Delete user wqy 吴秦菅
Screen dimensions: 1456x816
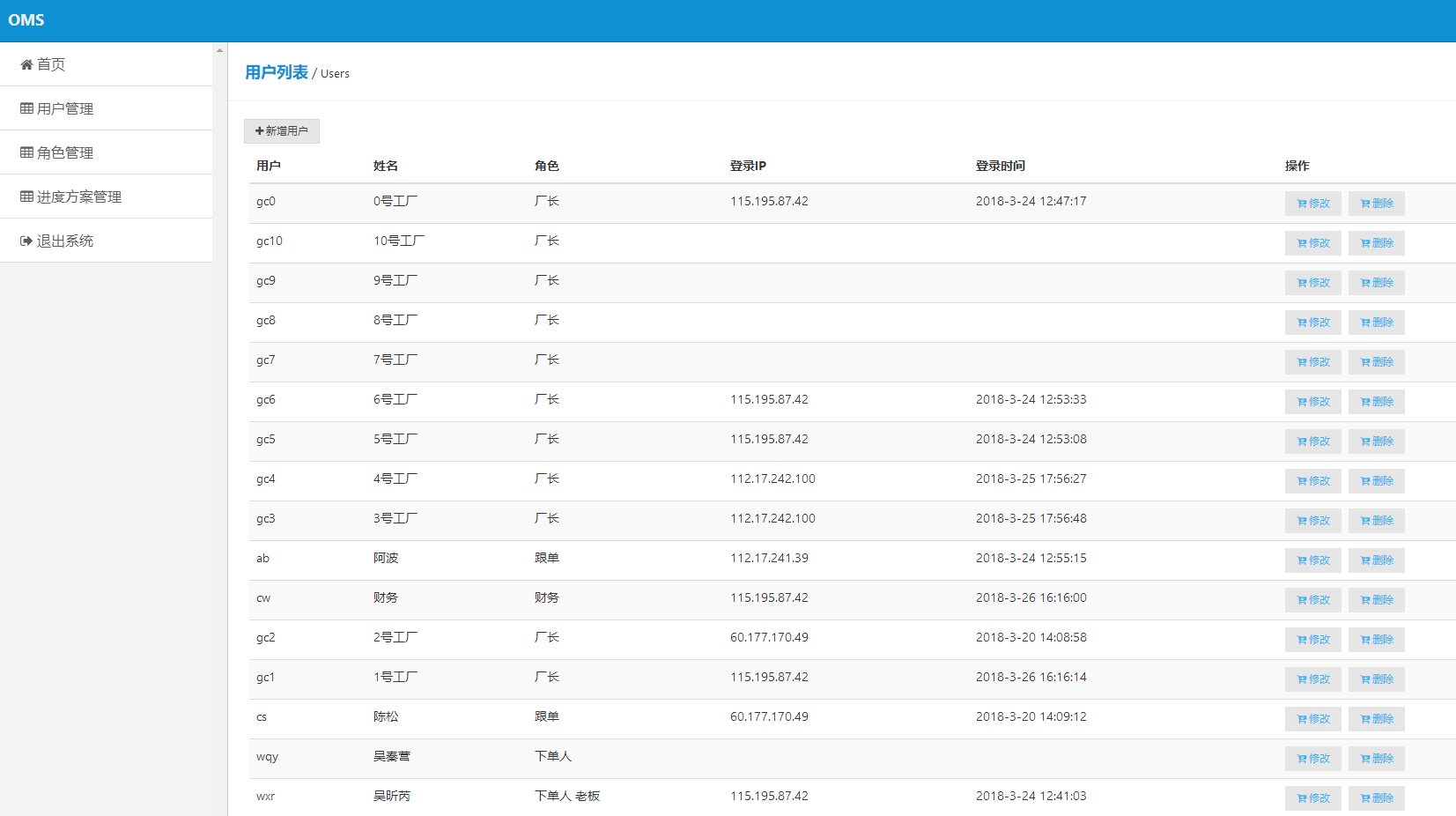click(1377, 759)
